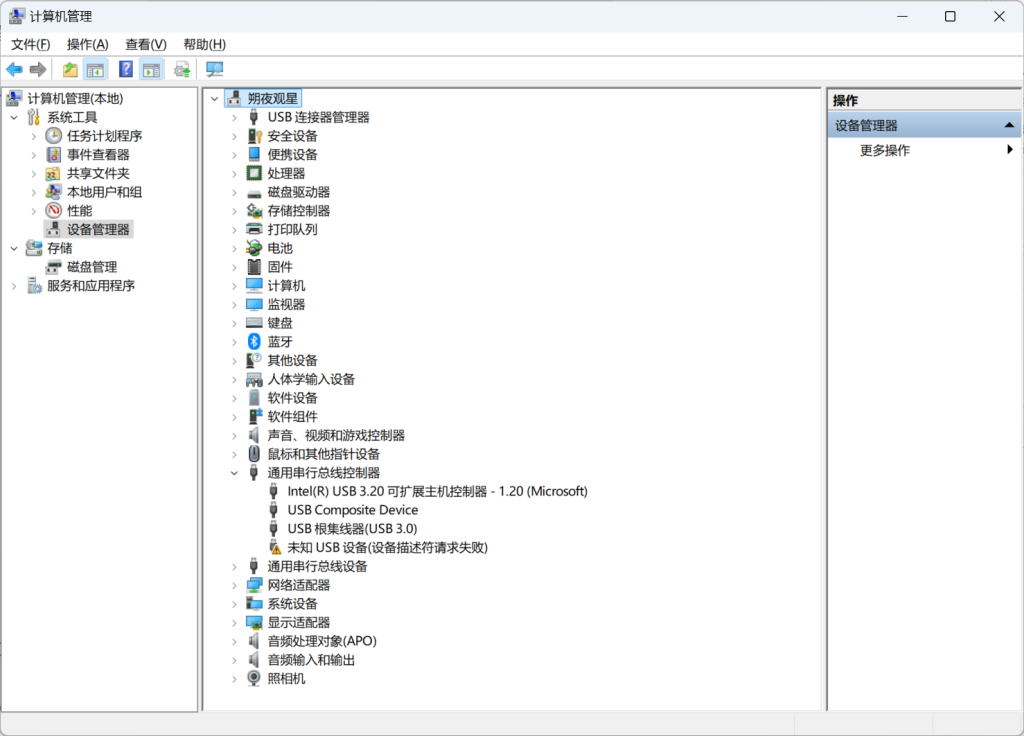Open the 查看(V) menu

click(145, 44)
